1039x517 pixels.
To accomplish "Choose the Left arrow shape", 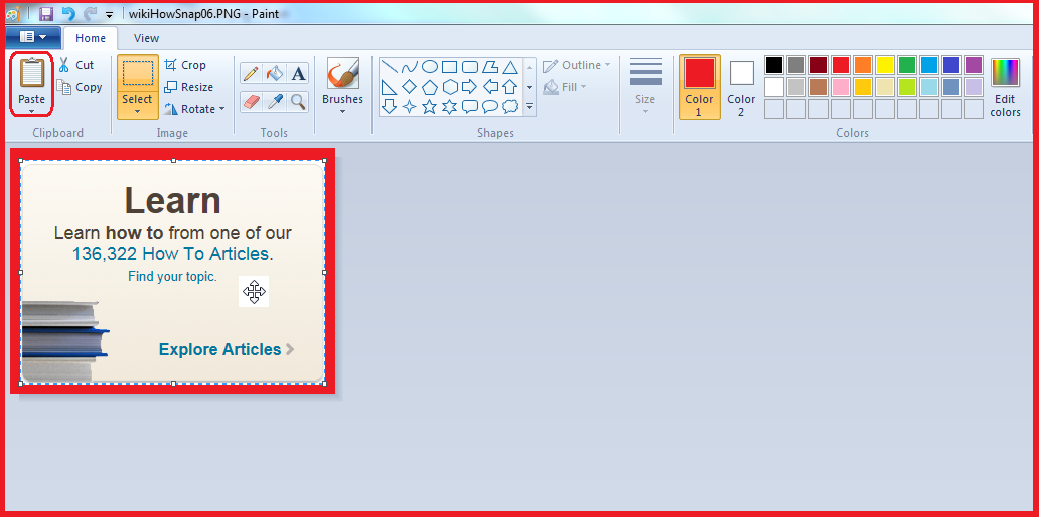I will point(490,87).
